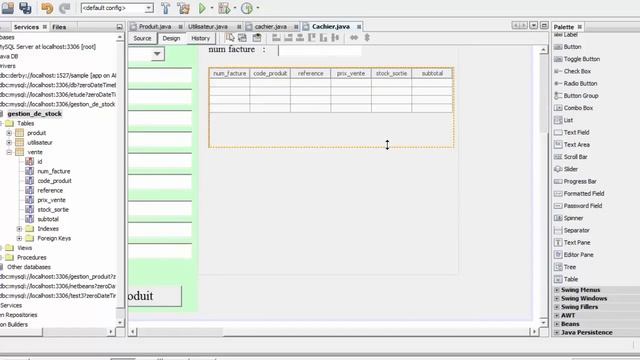
Task: Expand the utilisateur table node
Action: click(x=9, y=142)
